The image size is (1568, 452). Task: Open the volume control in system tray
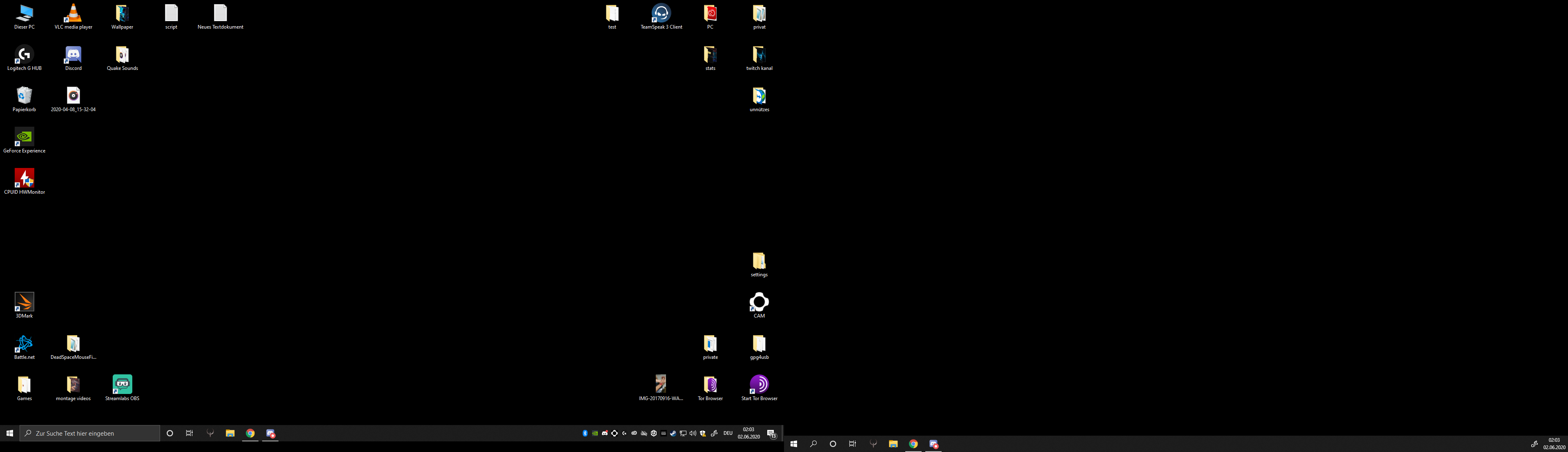(693, 433)
